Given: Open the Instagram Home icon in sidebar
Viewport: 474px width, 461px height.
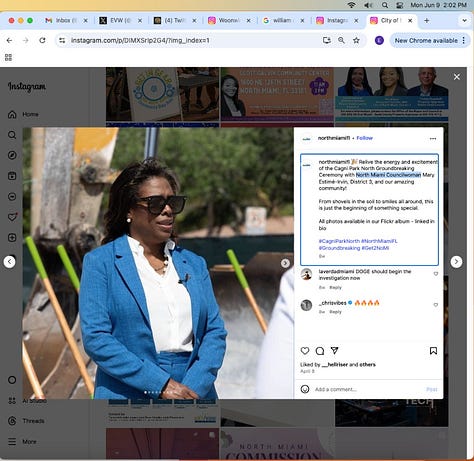Looking at the screenshot, I should (12, 114).
